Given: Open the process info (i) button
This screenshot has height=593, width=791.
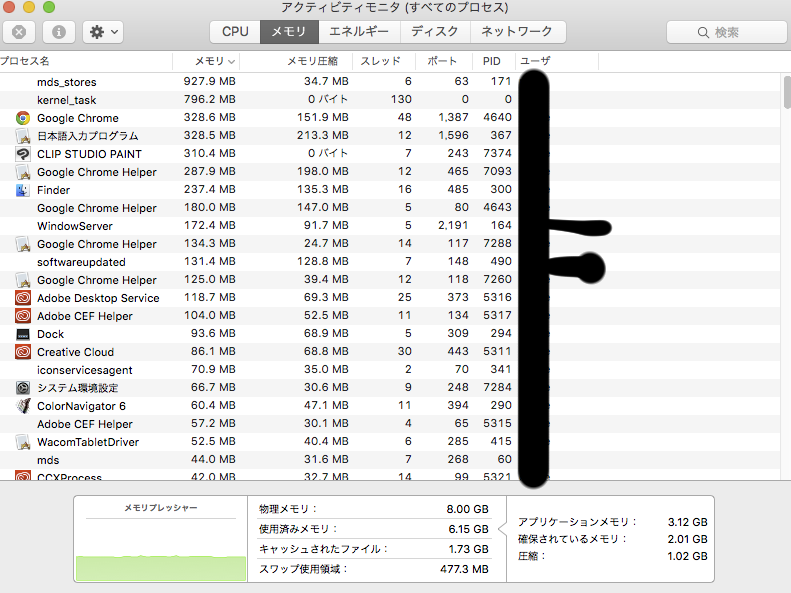Looking at the screenshot, I should pos(59,32).
